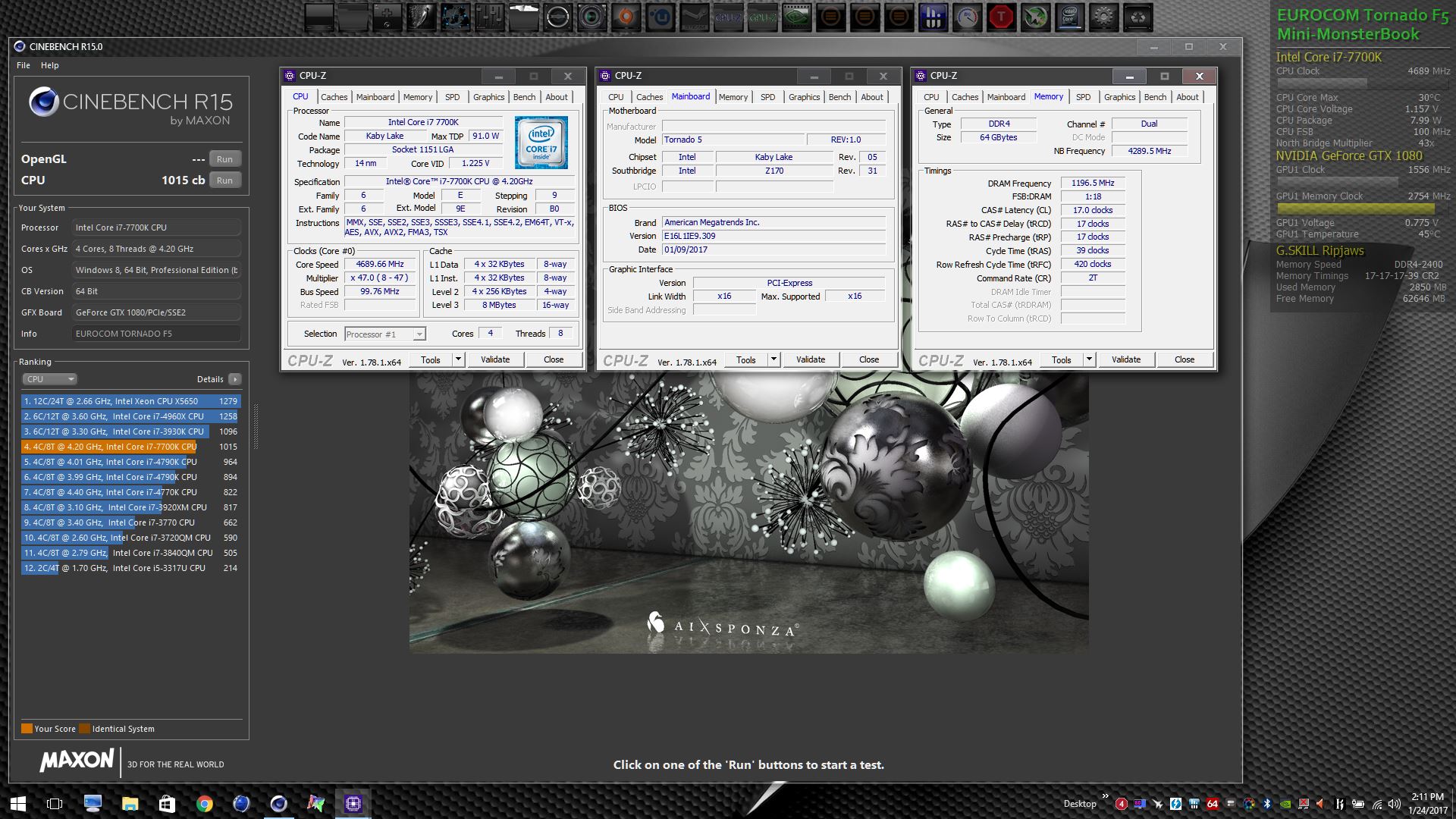Switch to the Cinebench taskbar icon

(278, 803)
